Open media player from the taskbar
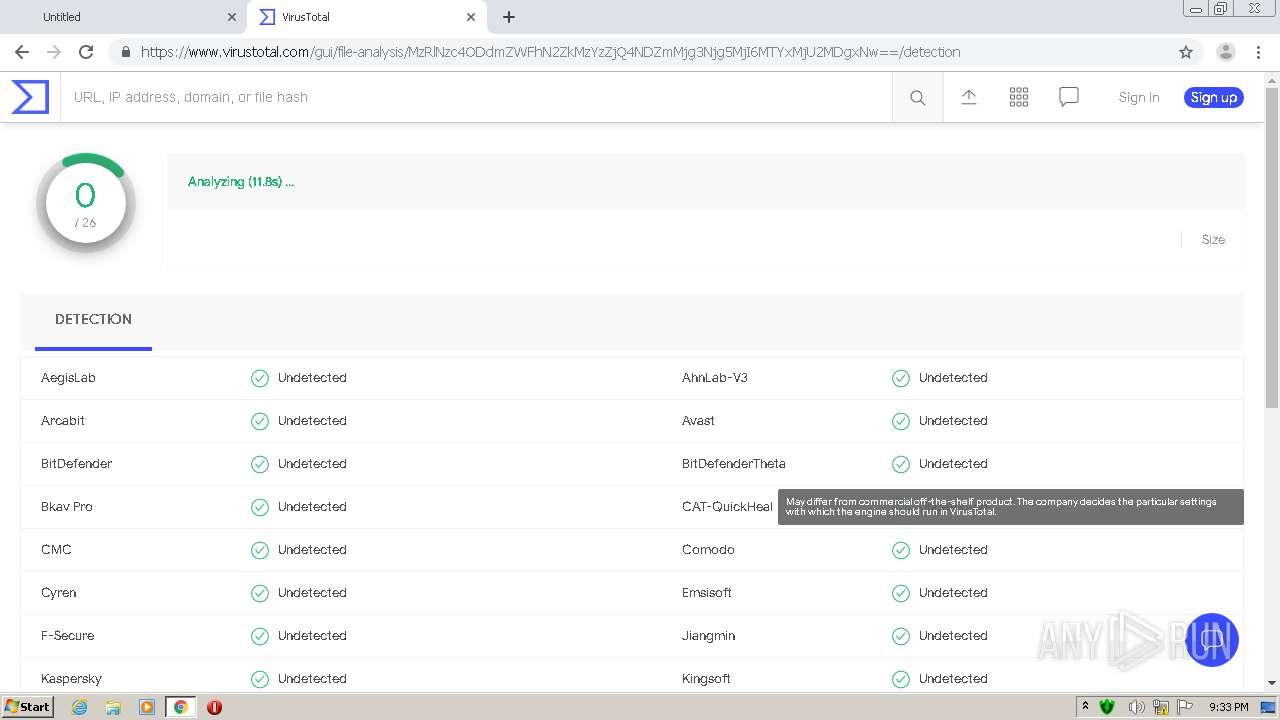Viewport: 1280px width, 720px height. 147,707
